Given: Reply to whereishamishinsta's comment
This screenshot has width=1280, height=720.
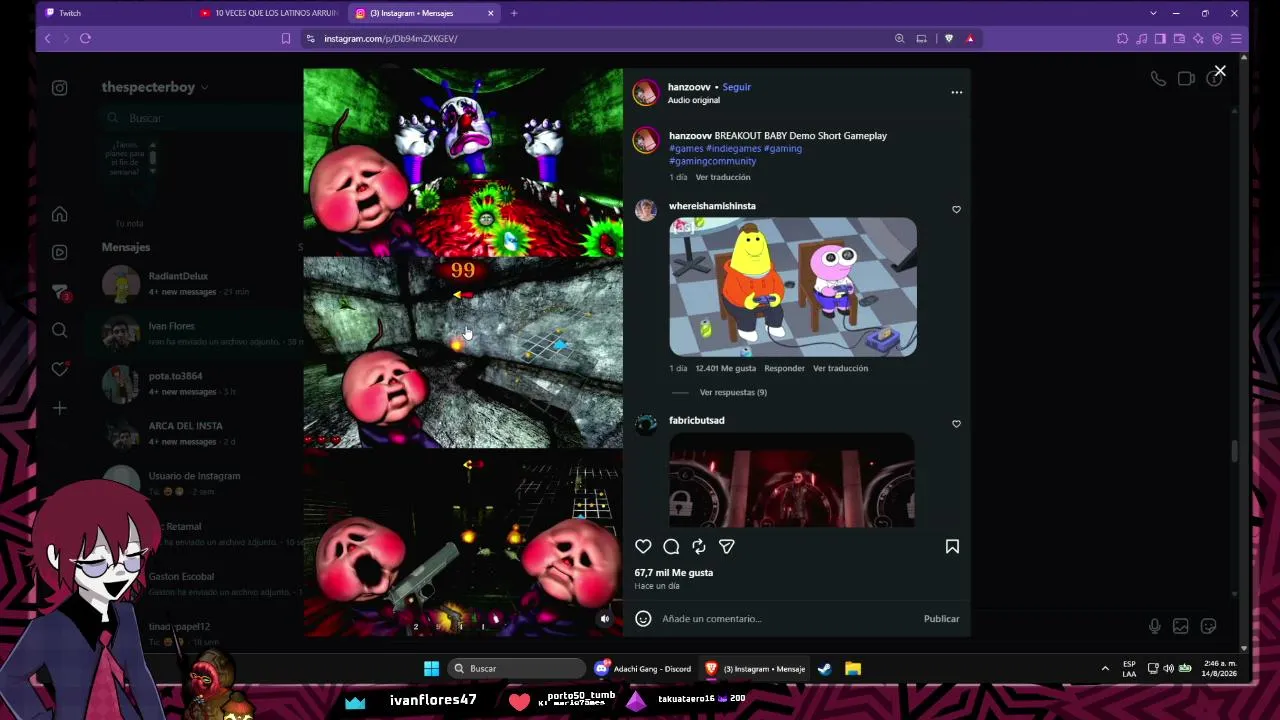Looking at the screenshot, I should (x=784, y=368).
